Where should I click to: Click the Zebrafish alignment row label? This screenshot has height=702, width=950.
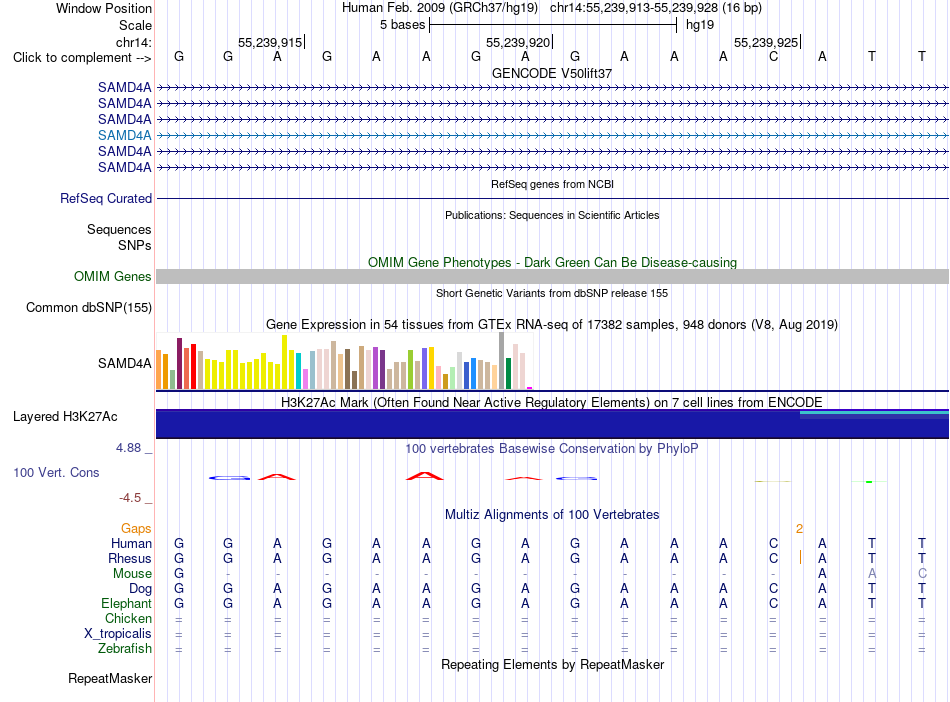pyautogui.click(x=125, y=649)
